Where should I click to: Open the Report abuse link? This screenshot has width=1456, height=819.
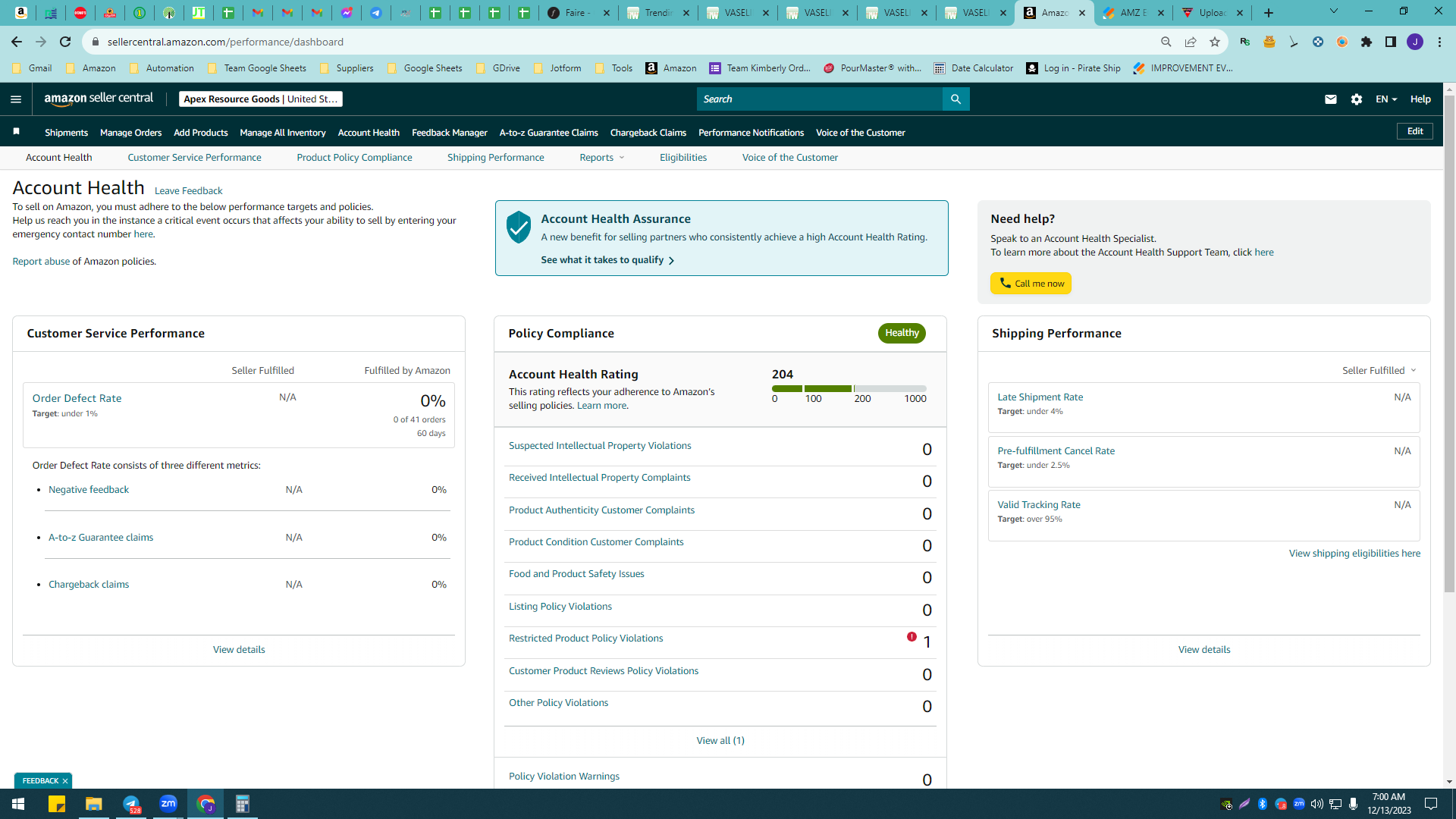click(x=41, y=262)
